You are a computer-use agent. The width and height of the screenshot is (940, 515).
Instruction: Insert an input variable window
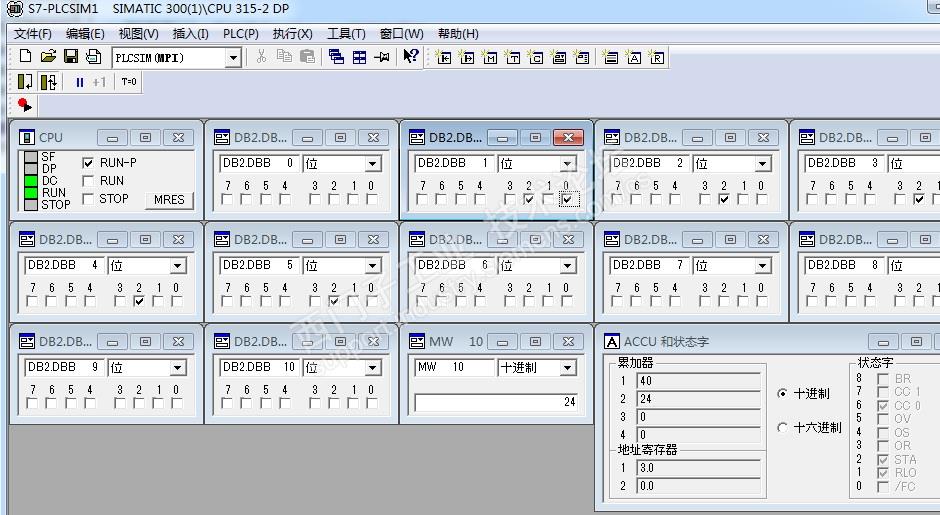click(444, 57)
